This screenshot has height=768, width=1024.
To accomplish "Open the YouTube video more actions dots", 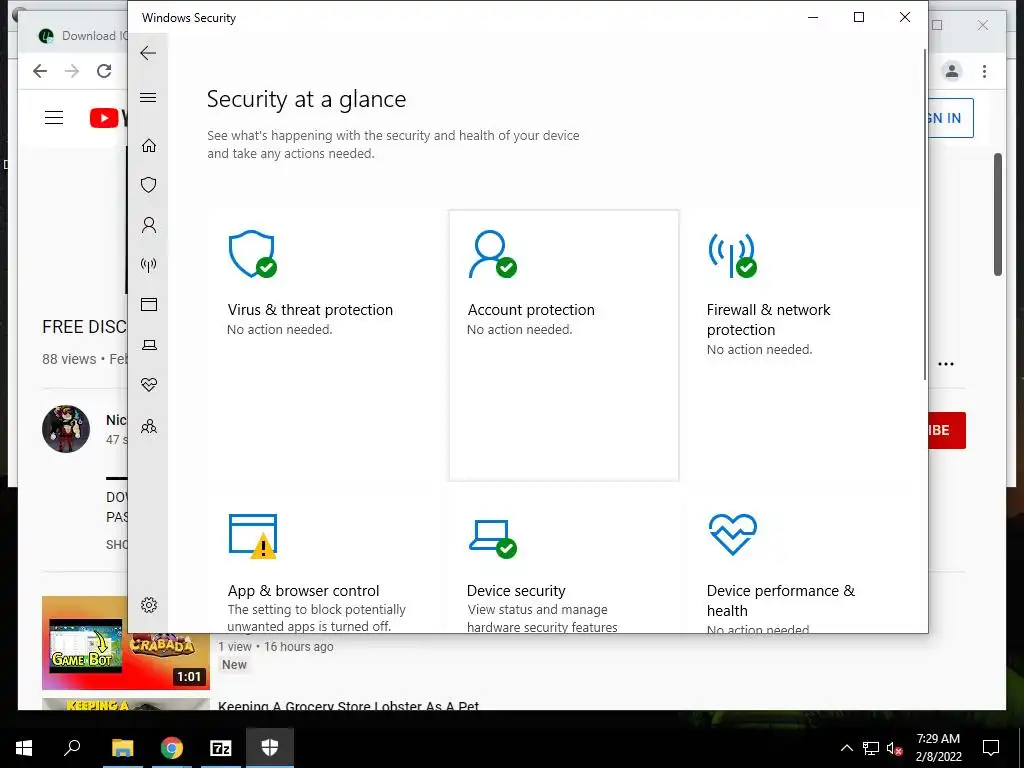I will [946, 364].
